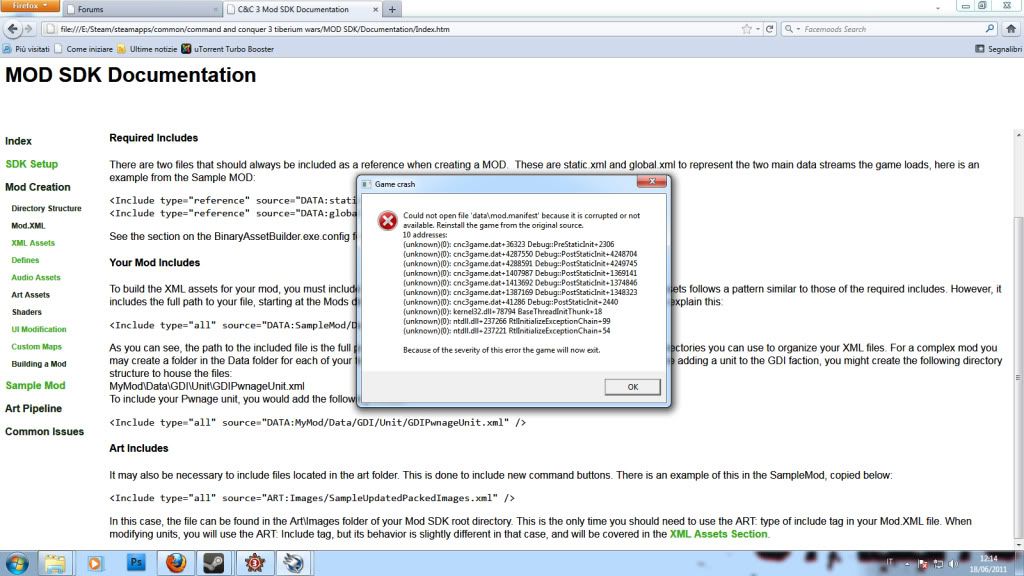Open Windows Media Player from the taskbar
The height and width of the screenshot is (576, 1024).
95,563
